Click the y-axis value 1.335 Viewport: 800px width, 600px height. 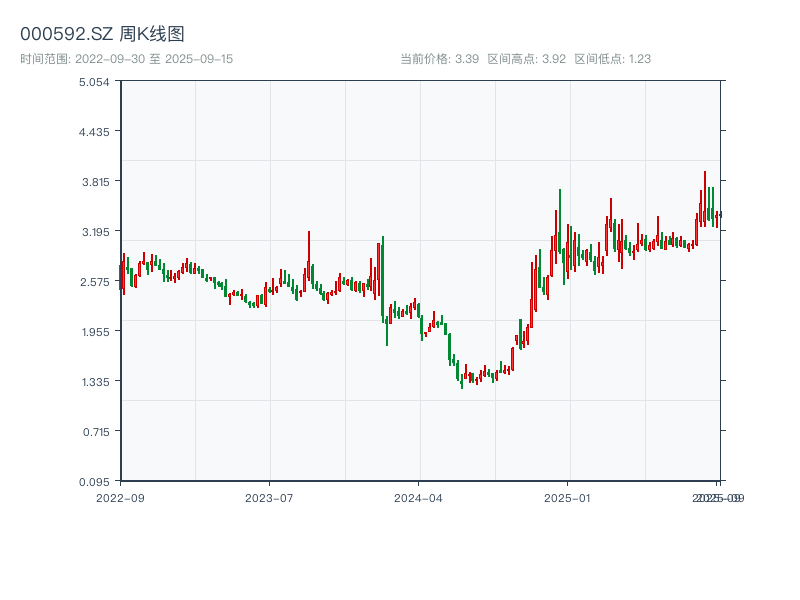[95, 382]
